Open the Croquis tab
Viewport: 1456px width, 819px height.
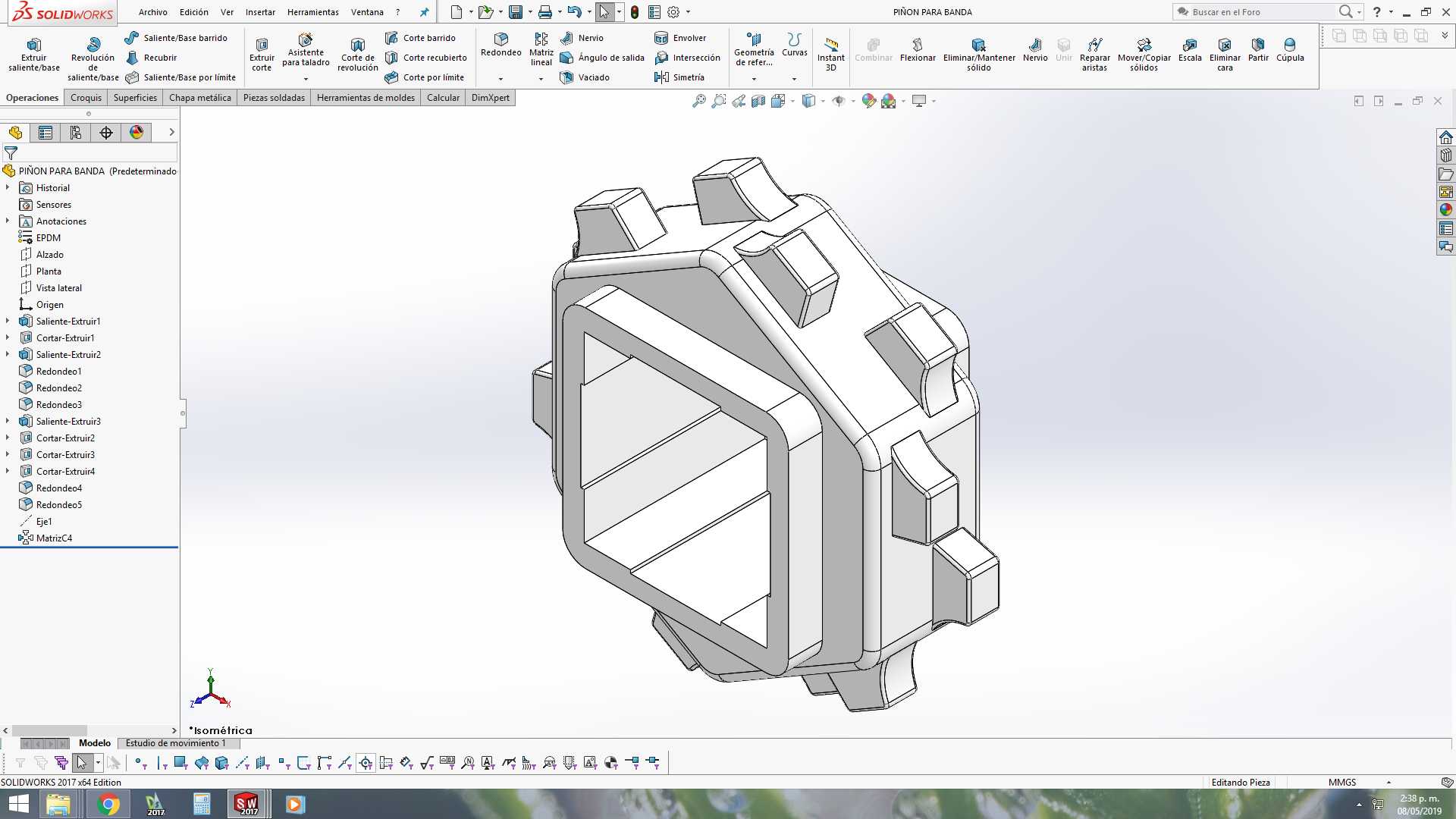[86, 98]
